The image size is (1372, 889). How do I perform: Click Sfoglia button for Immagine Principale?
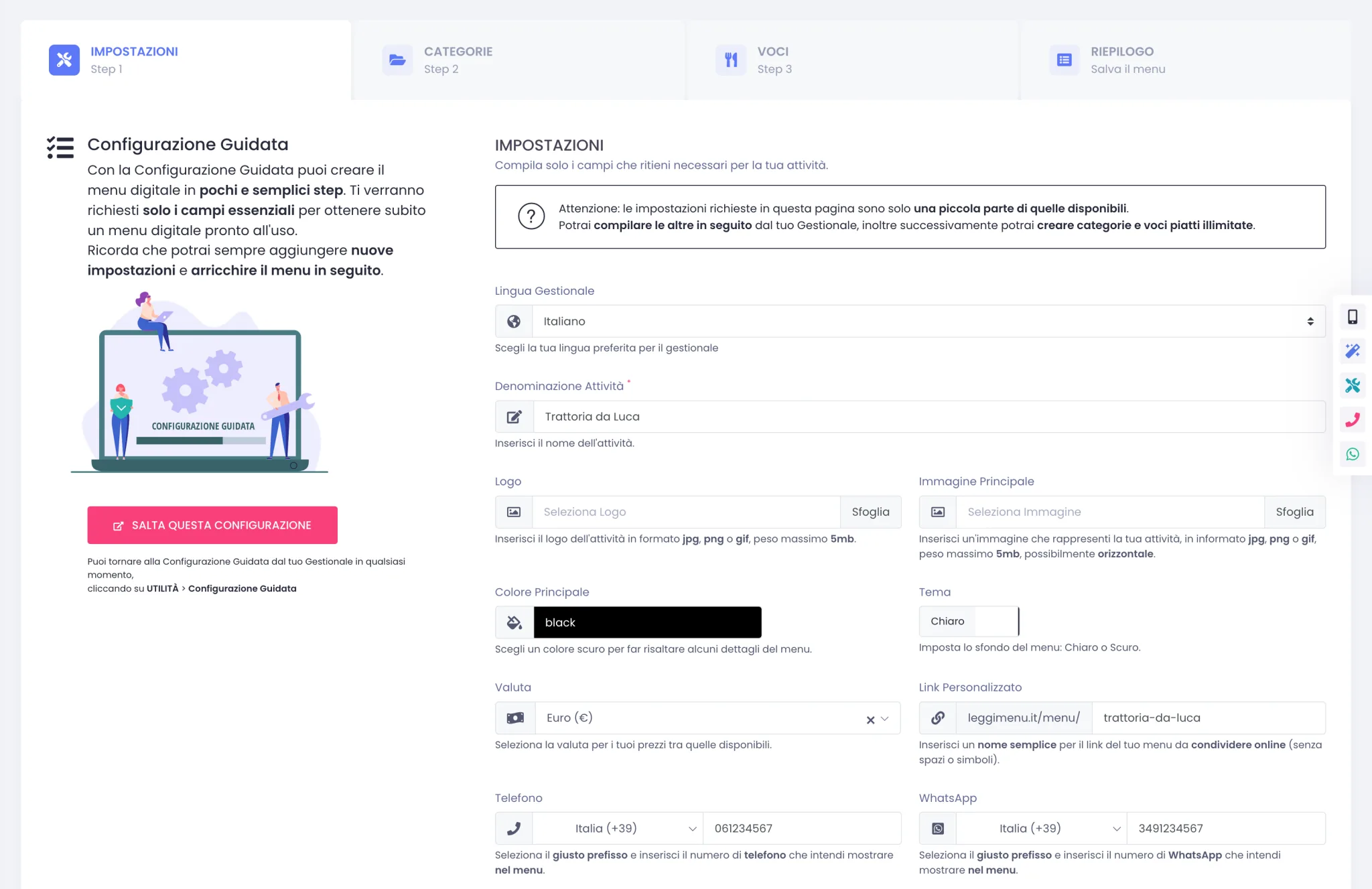coord(1294,512)
